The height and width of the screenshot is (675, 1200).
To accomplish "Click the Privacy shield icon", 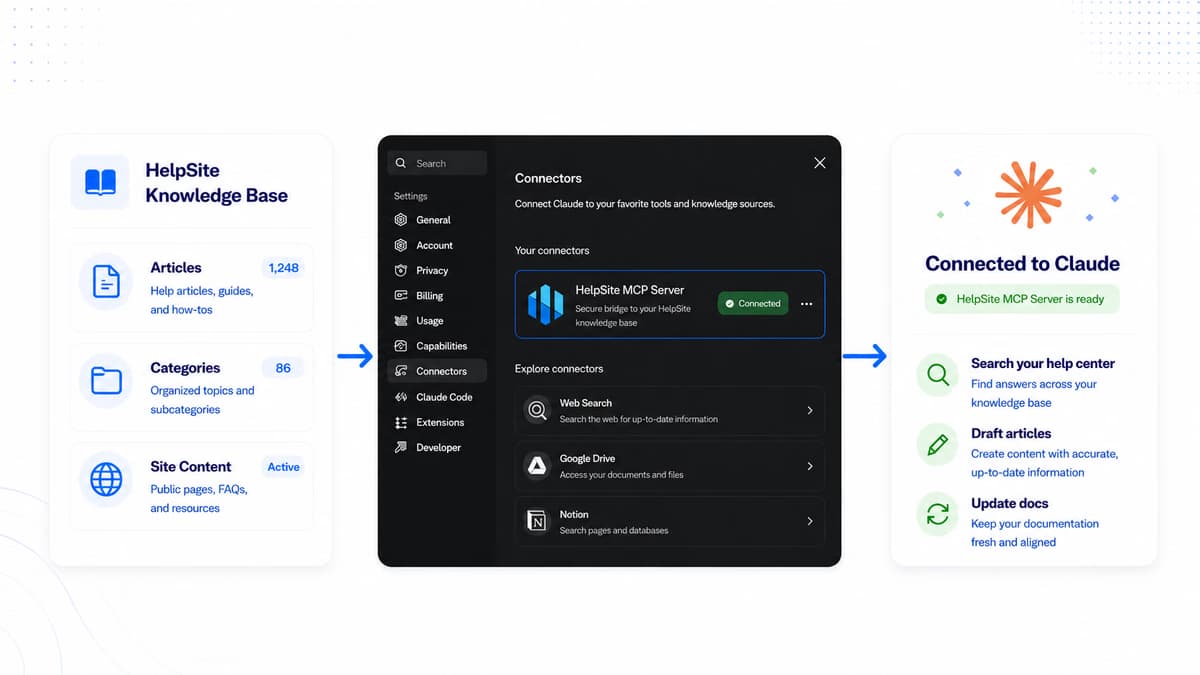I will pos(401,270).
